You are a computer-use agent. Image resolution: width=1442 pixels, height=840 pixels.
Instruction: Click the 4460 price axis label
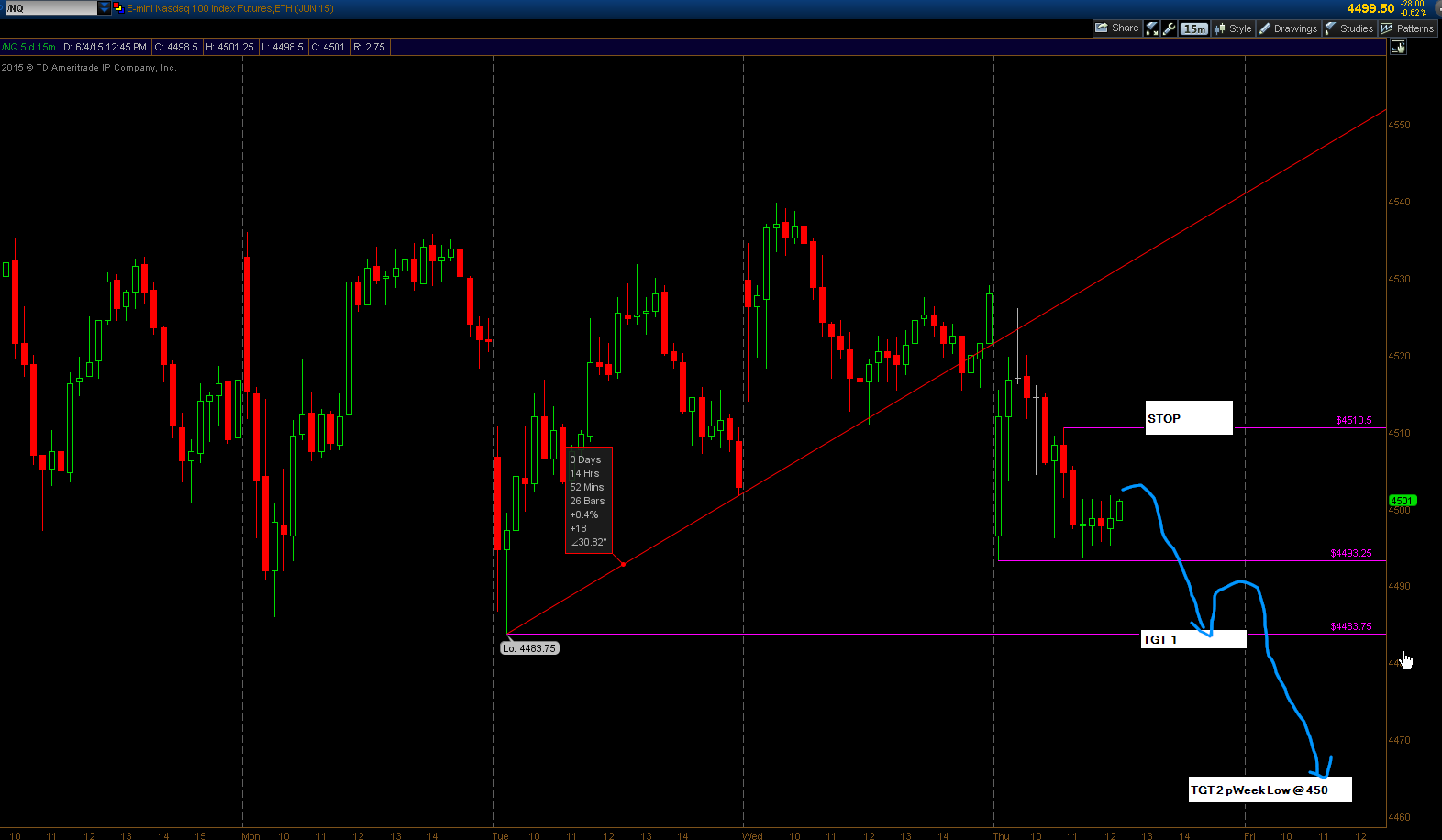(1400, 817)
